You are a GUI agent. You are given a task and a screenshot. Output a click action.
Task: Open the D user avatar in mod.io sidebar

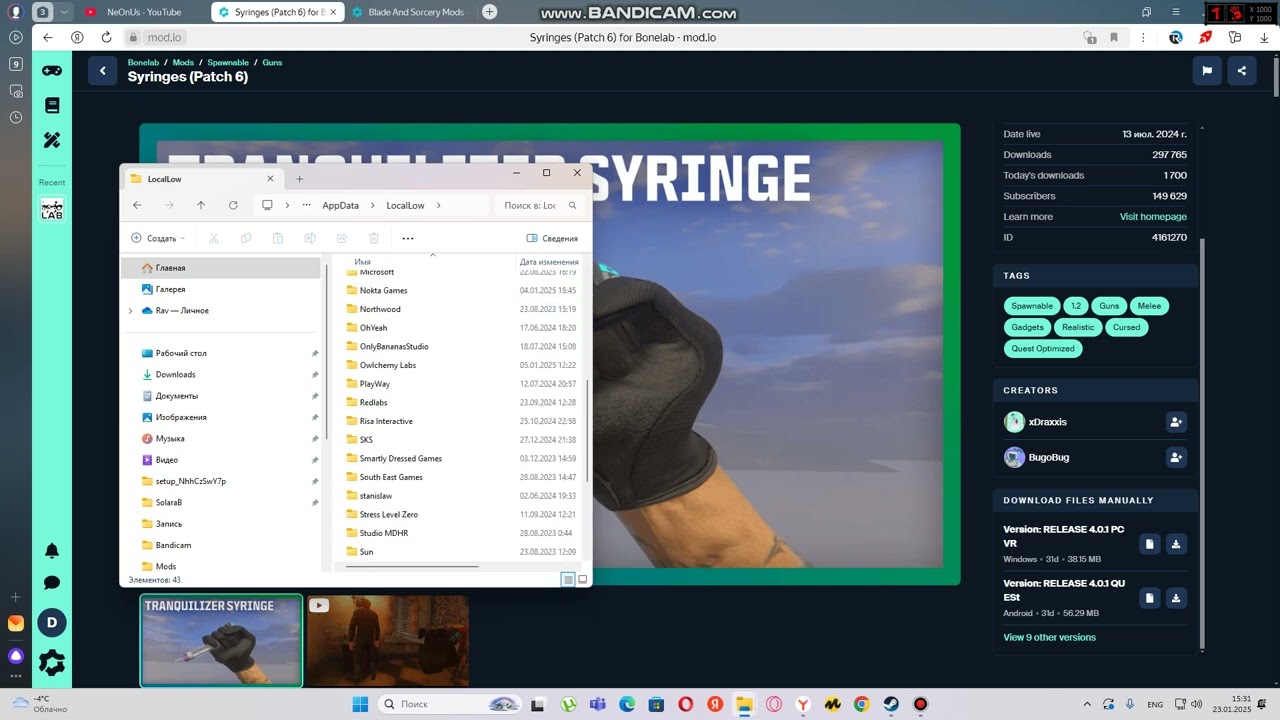pyautogui.click(x=52, y=623)
